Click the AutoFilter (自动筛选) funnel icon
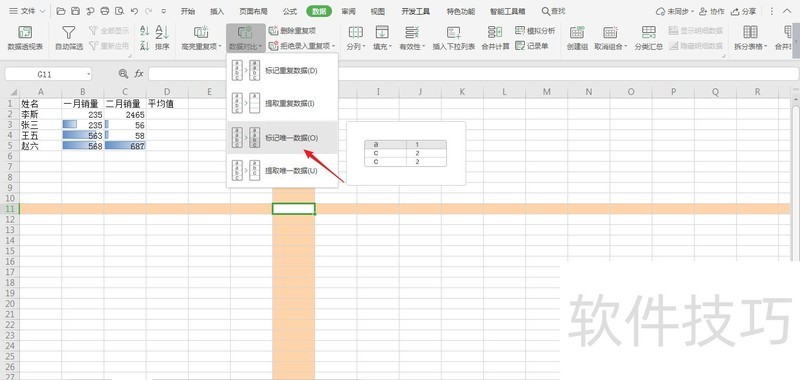Screen dimensions: 800x380 (x=68, y=33)
